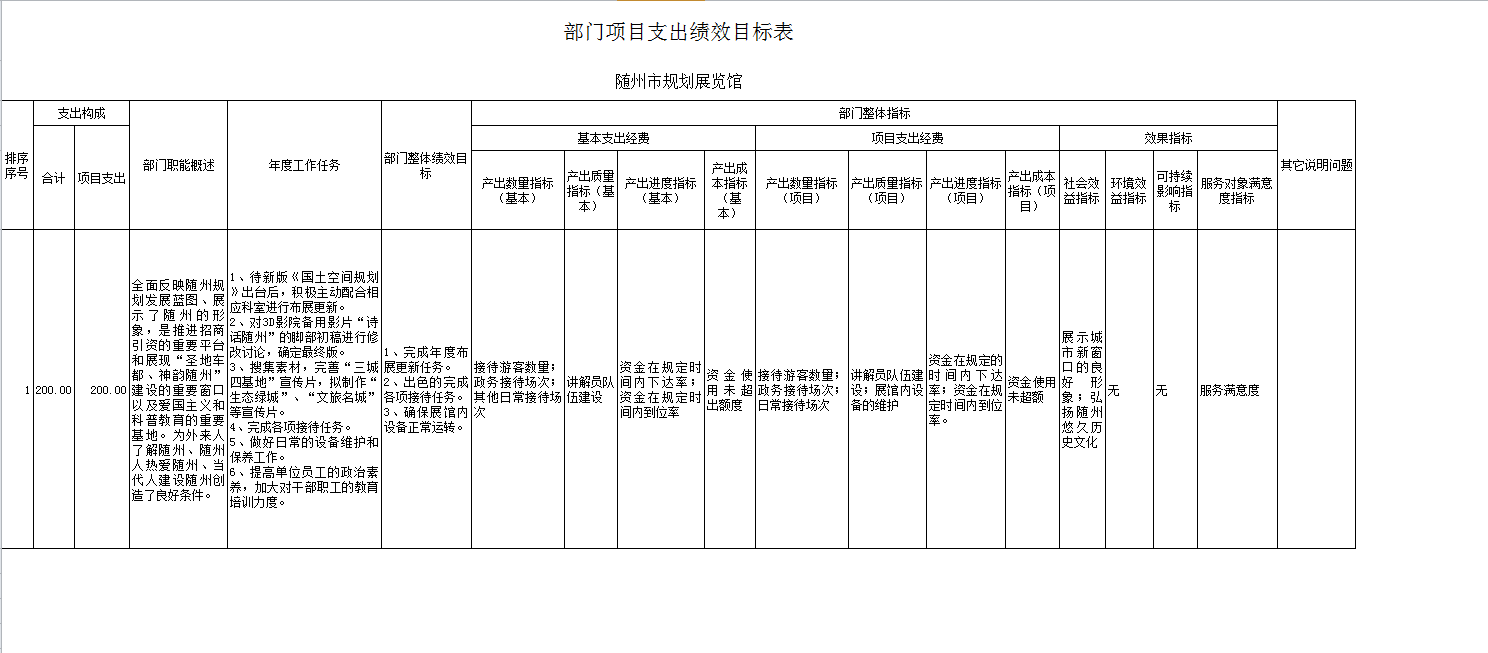Click the 其它说明问题 header cell

1316,165
